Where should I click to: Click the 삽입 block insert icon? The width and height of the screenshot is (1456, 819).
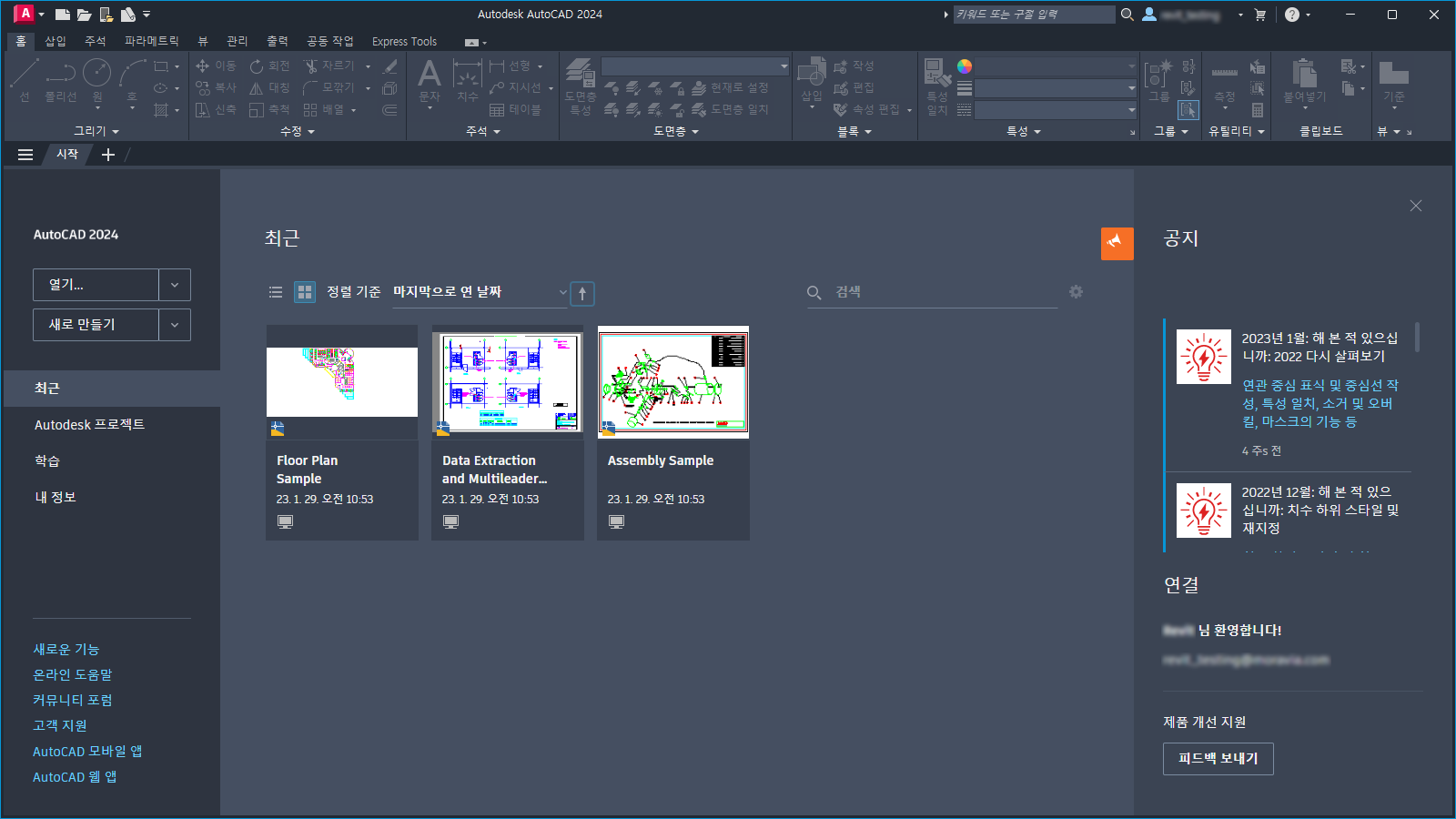point(812,80)
